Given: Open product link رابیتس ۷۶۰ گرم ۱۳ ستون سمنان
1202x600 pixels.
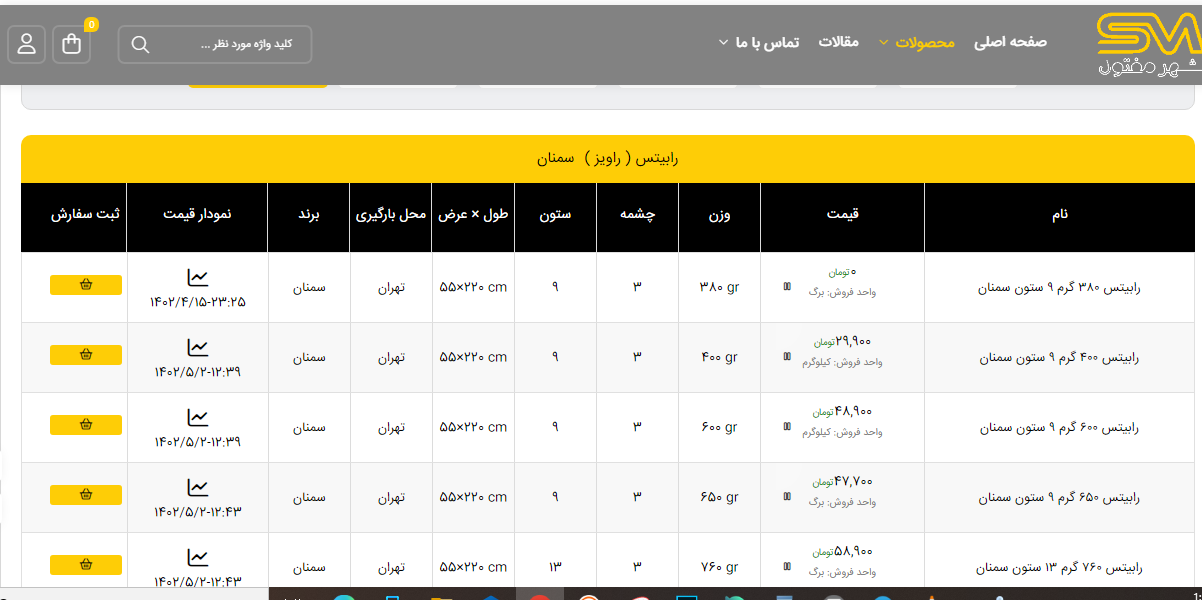Looking at the screenshot, I should [x=1059, y=568].
